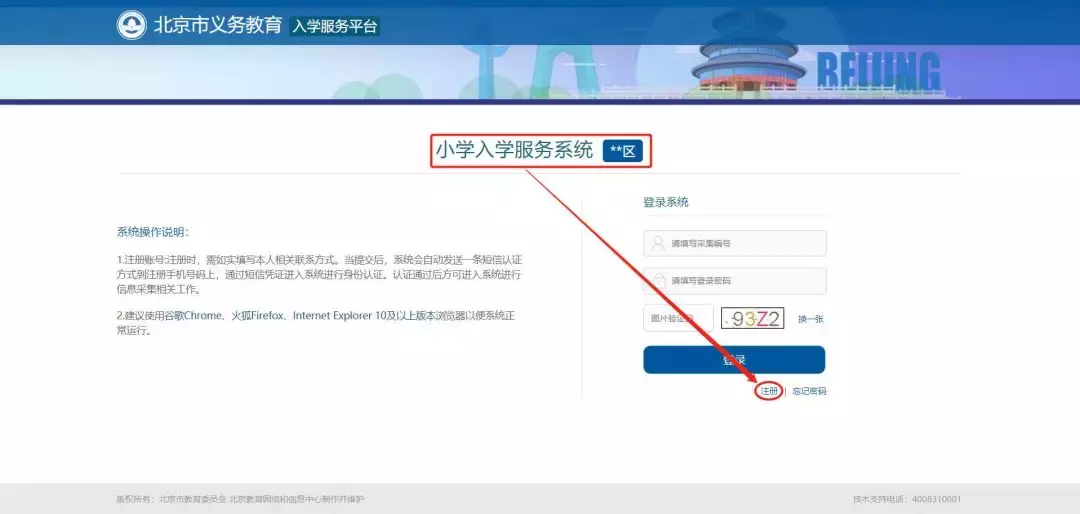
Task: Click the 系统操作说明 instructions heading
Action: (152, 232)
